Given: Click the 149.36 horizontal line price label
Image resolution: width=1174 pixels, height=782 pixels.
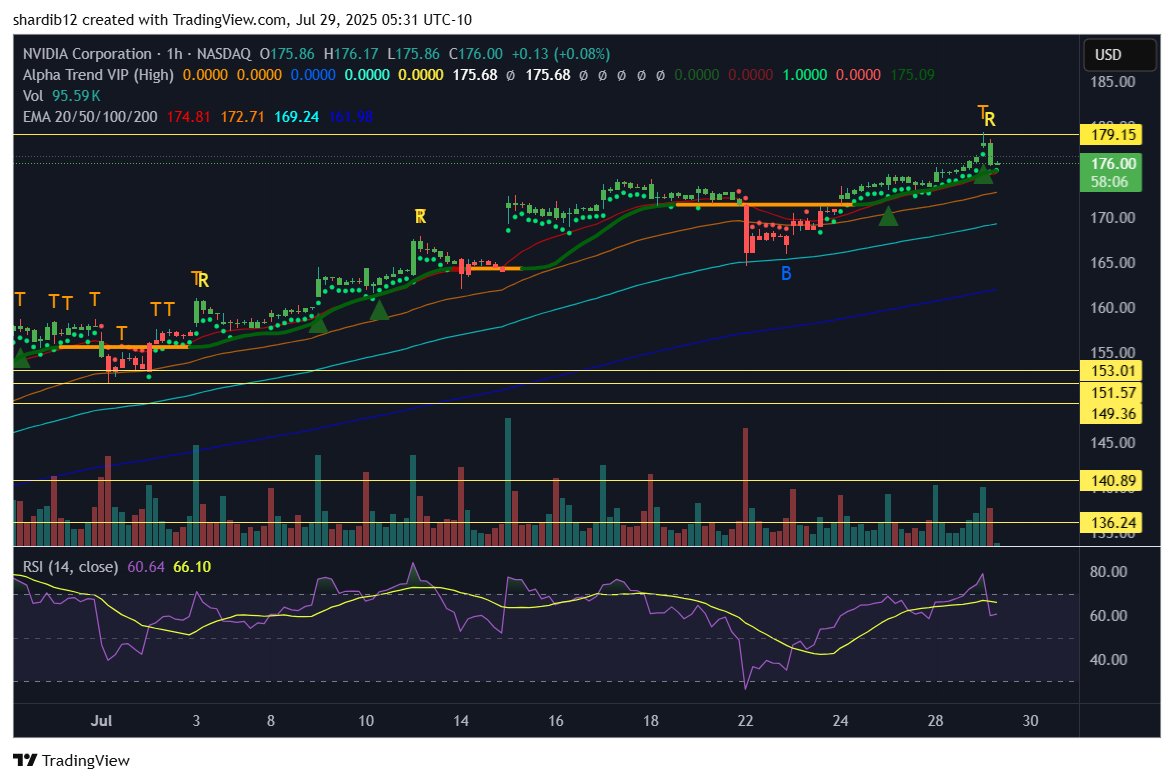Looking at the screenshot, I should [x=1112, y=413].
